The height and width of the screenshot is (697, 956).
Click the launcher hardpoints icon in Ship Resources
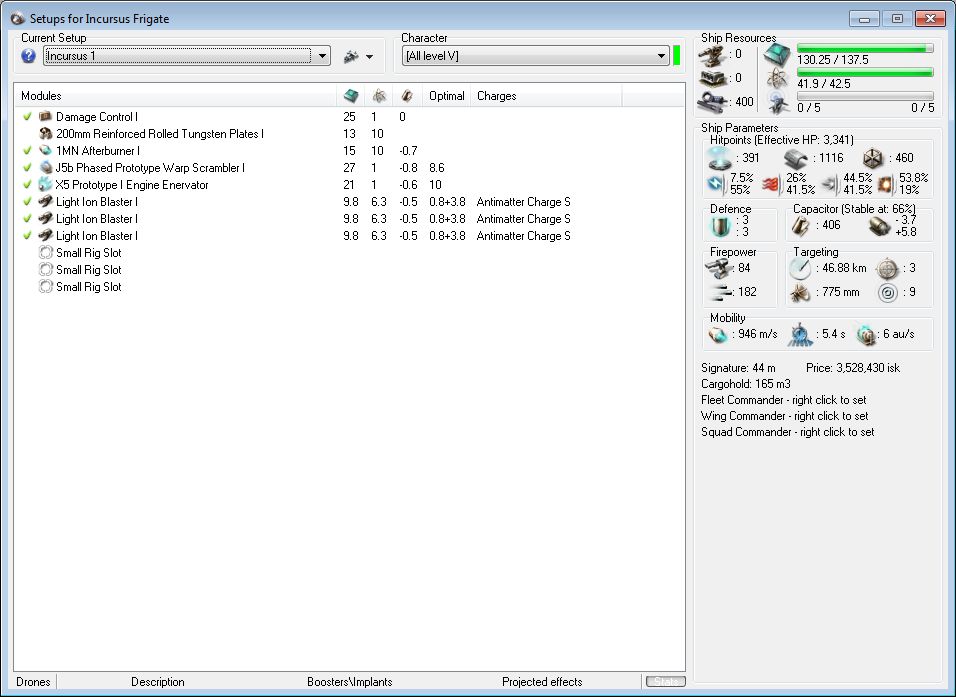(x=711, y=78)
